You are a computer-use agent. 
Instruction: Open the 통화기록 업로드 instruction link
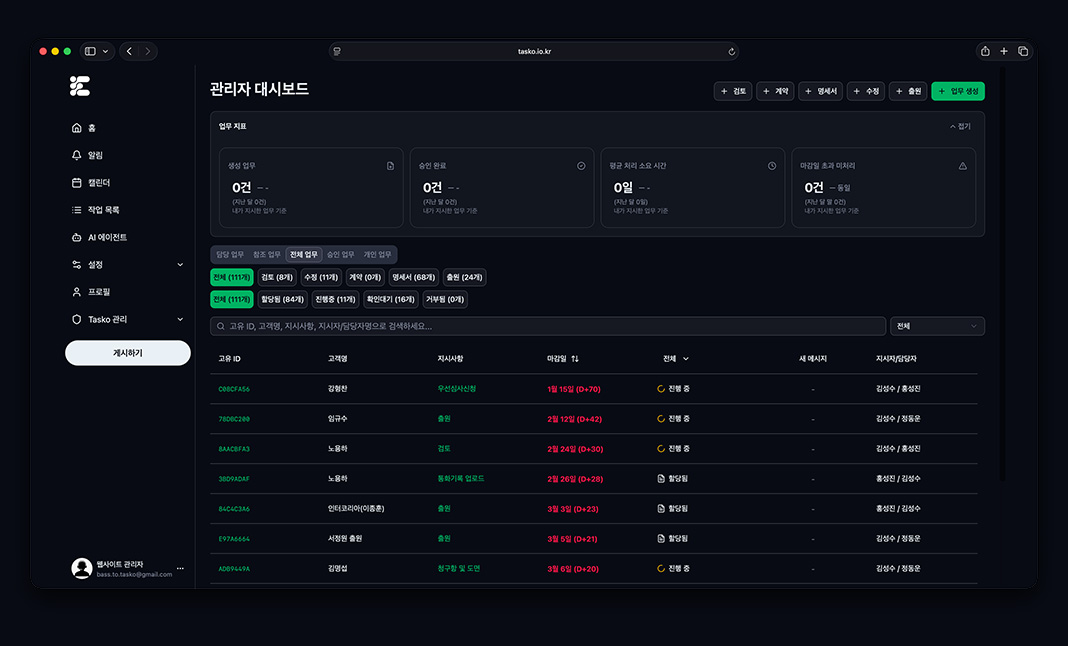[461, 479]
